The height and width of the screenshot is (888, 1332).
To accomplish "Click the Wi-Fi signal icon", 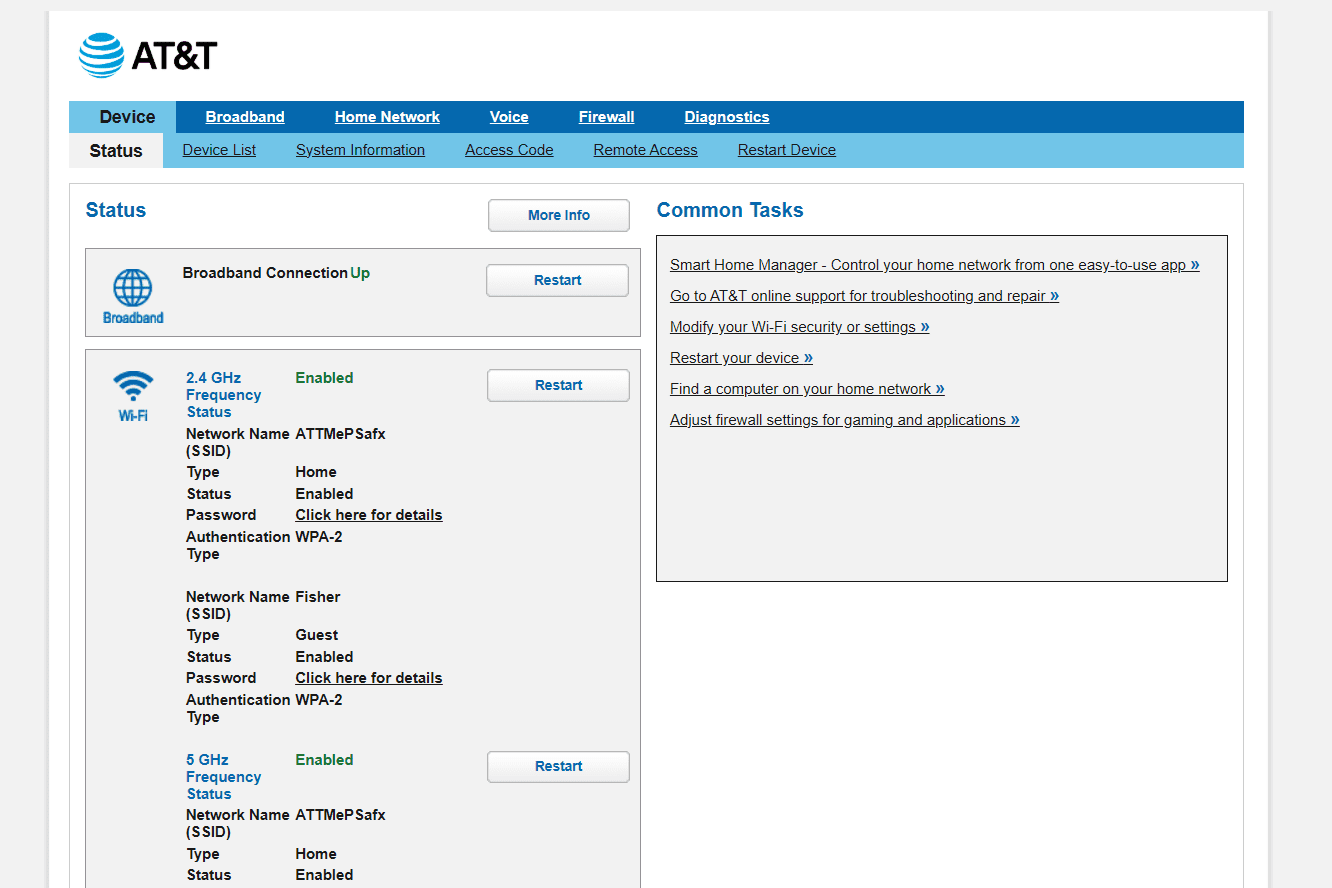I will pyautogui.click(x=133, y=386).
